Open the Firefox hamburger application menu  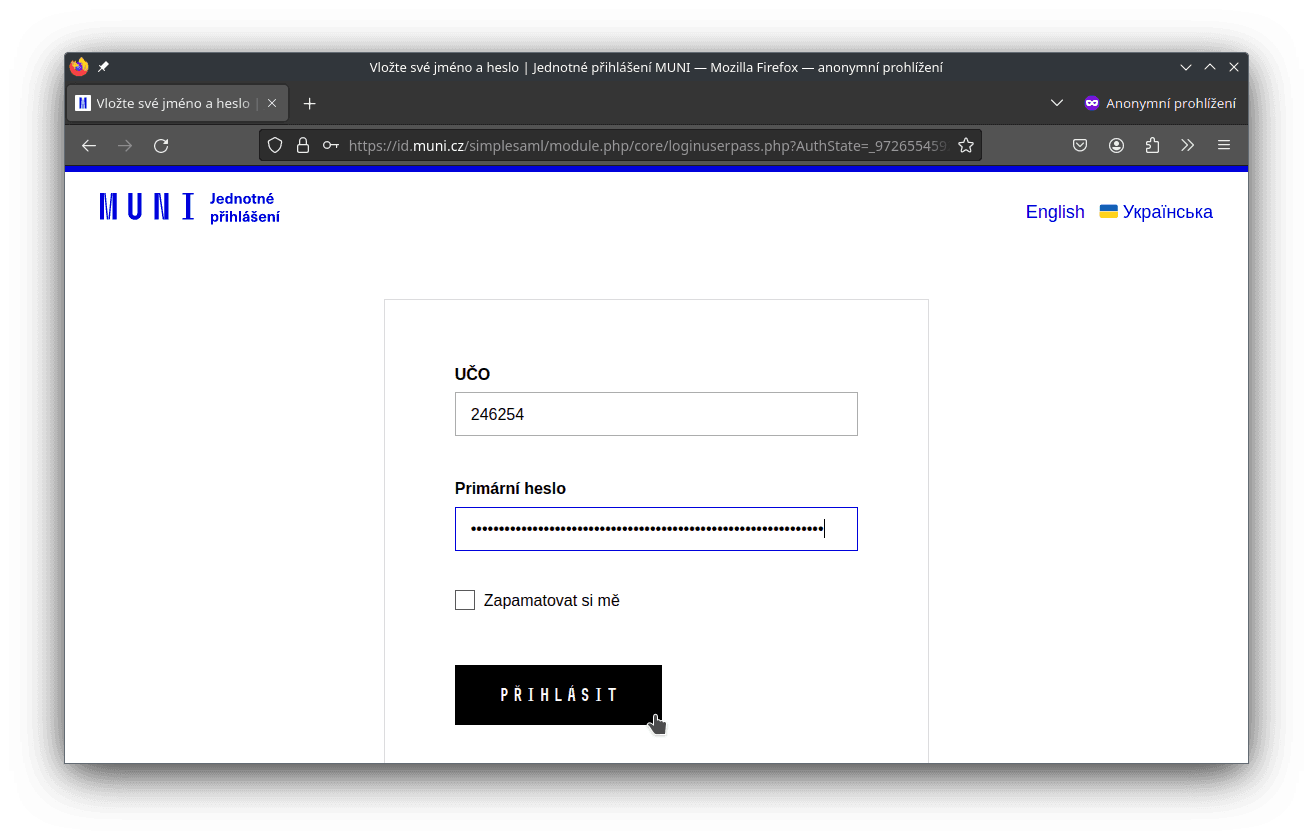(1223, 146)
